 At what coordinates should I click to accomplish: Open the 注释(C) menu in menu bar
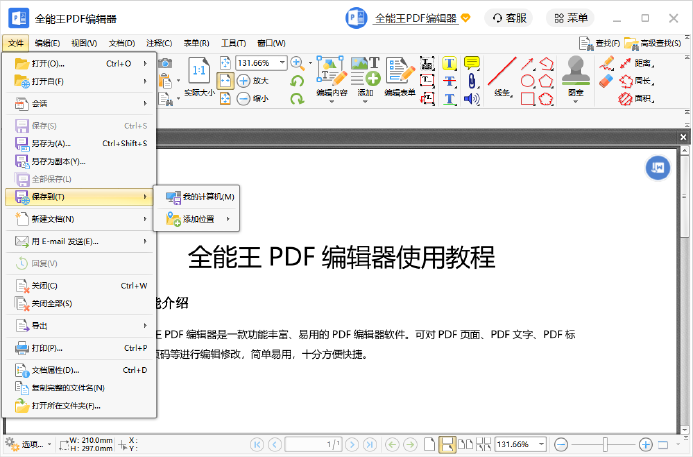(158, 43)
